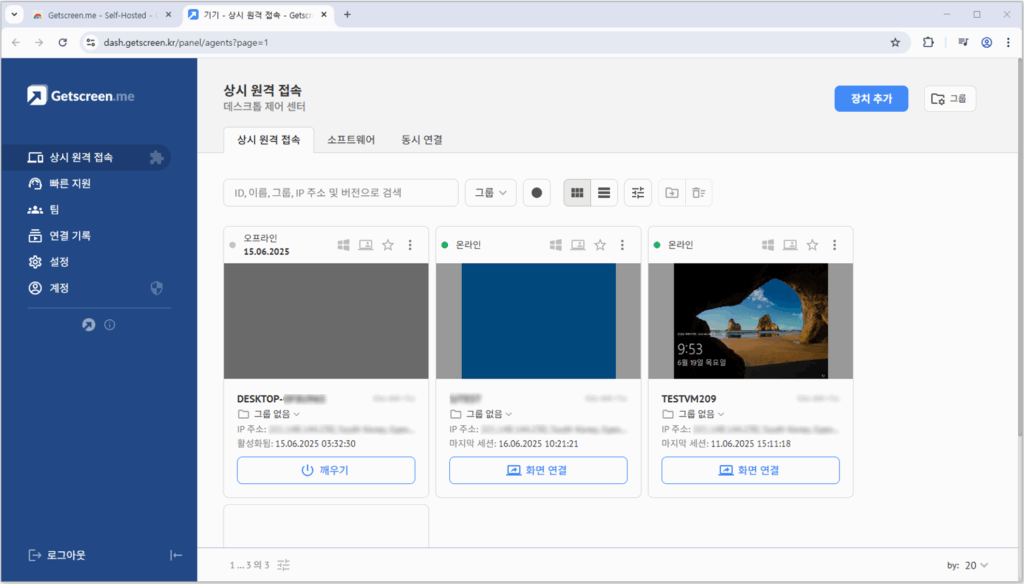
Task: Open the Chrome three-dot menu
Action: (1008, 42)
